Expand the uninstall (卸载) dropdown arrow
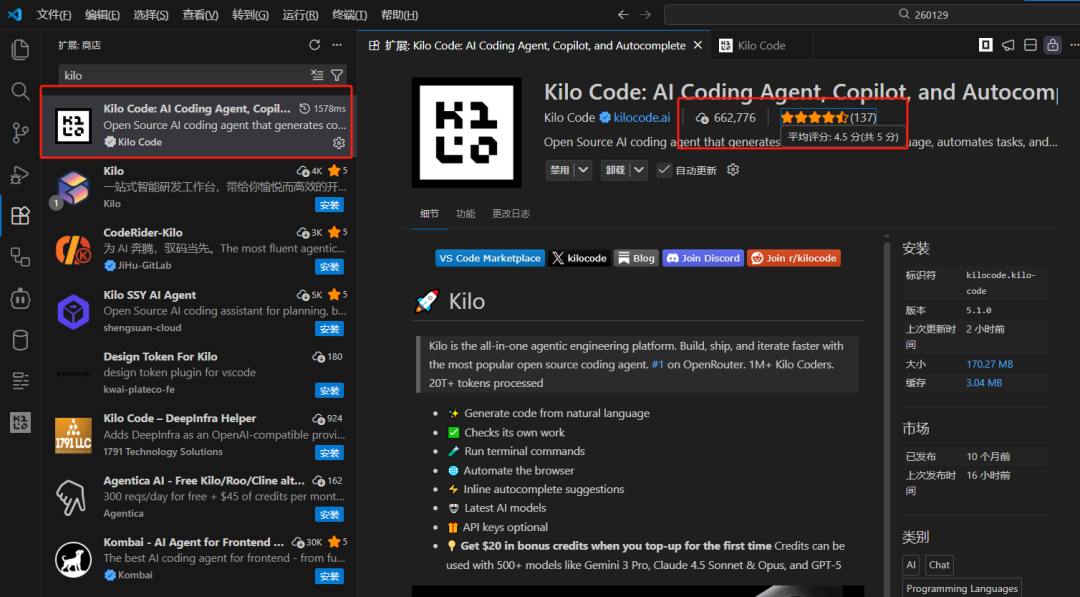Image resolution: width=1080 pixels, height=597 pixels. coord(639,170)
